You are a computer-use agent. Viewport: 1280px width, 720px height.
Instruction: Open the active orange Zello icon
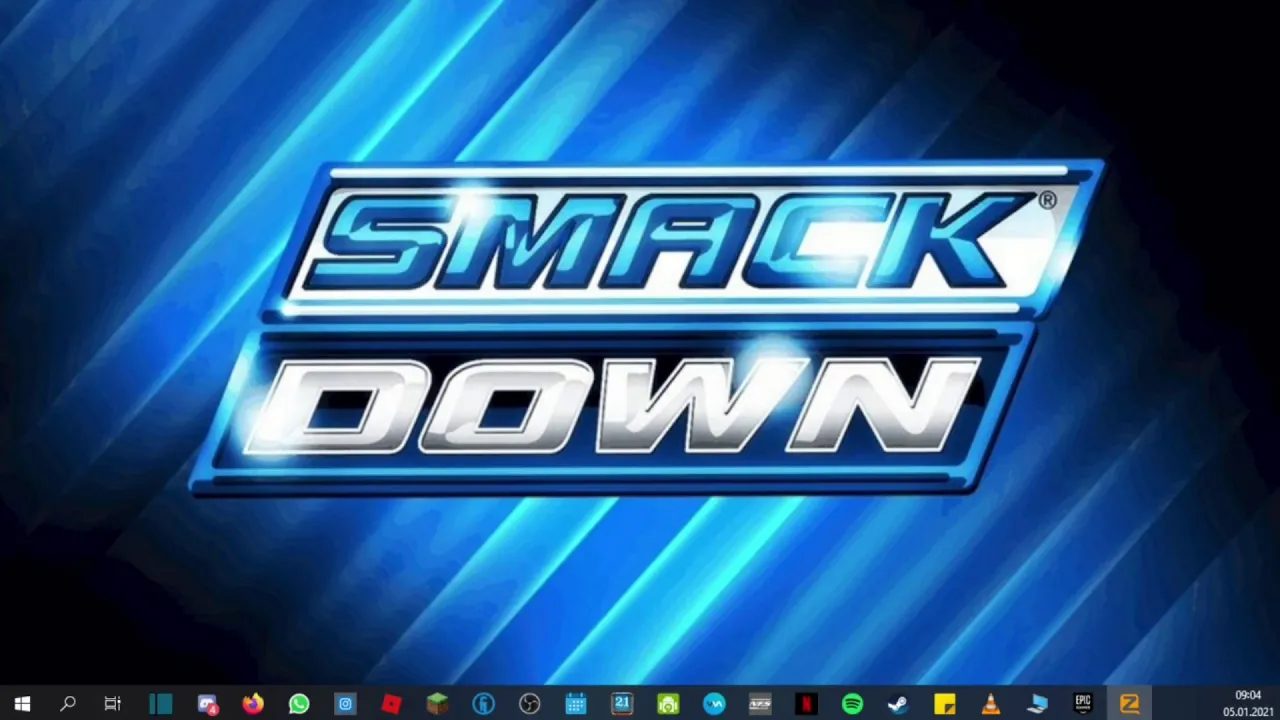1129,704
